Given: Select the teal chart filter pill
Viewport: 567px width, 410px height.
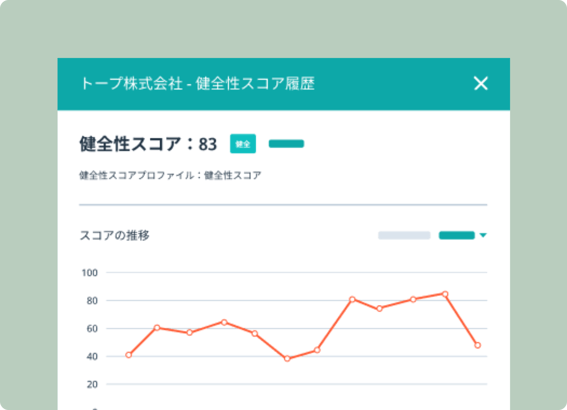Looking at the screenshot, I should point(457,235).
